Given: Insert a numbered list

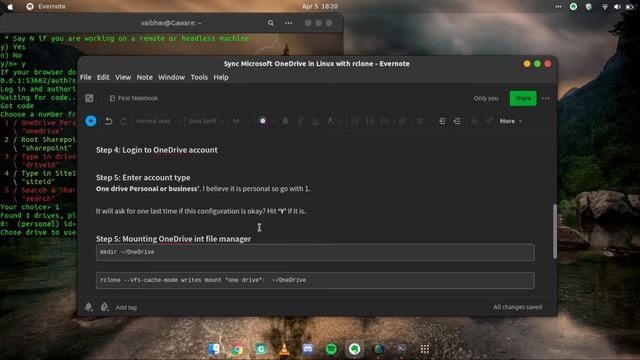Looking at the screenshot, I should 370,121.
